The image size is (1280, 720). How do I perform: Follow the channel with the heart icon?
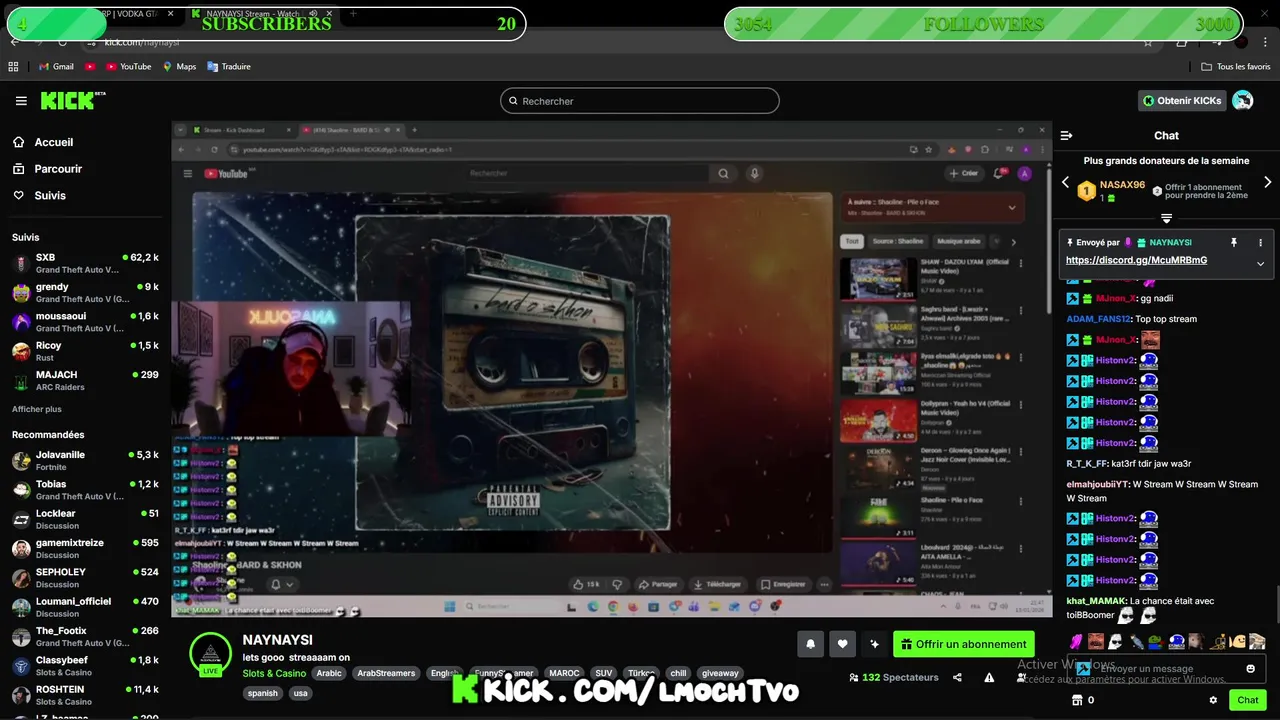(842, 644)
